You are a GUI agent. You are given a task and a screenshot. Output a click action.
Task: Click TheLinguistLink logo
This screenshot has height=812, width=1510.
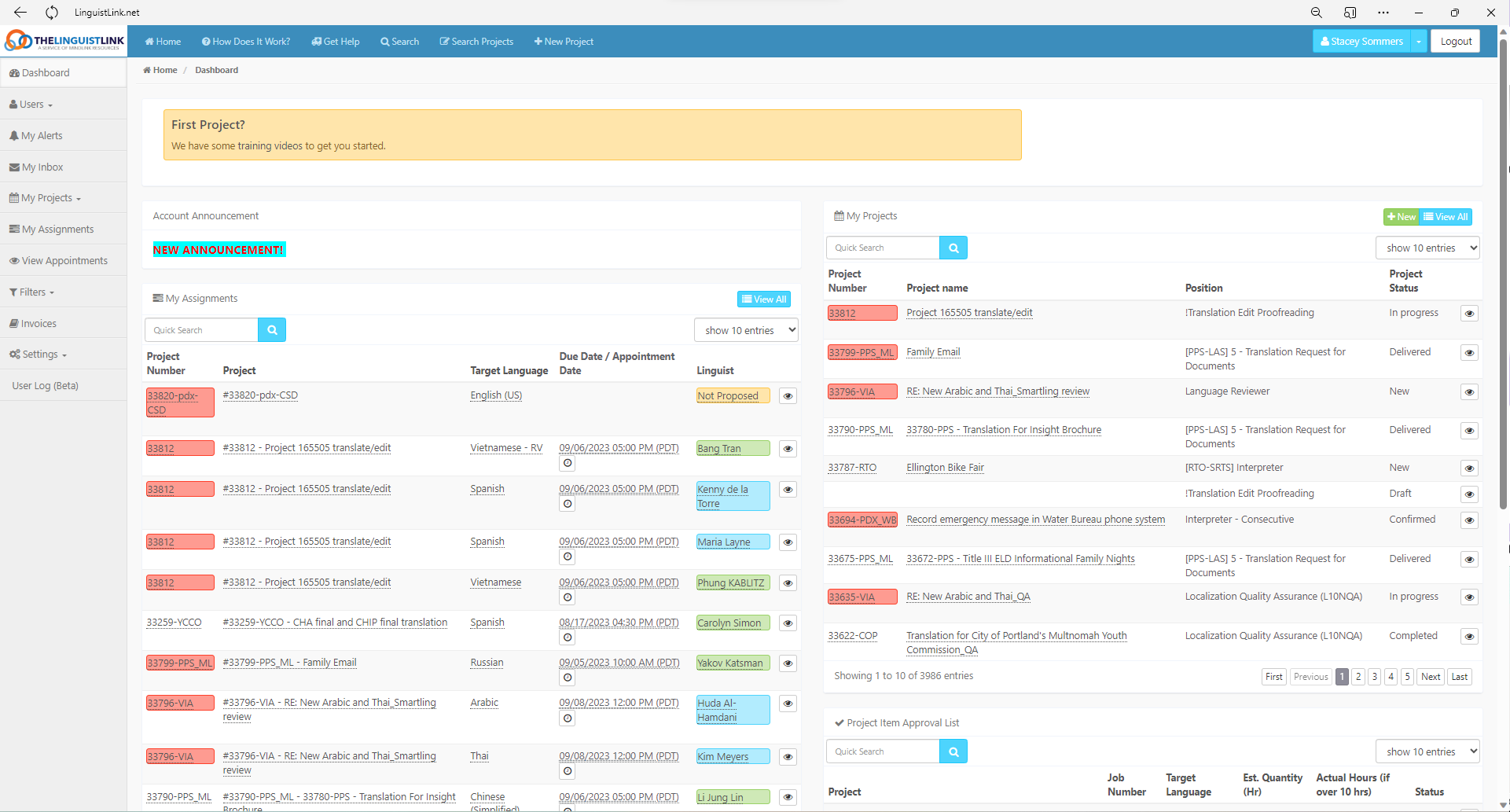pos(64,41)
